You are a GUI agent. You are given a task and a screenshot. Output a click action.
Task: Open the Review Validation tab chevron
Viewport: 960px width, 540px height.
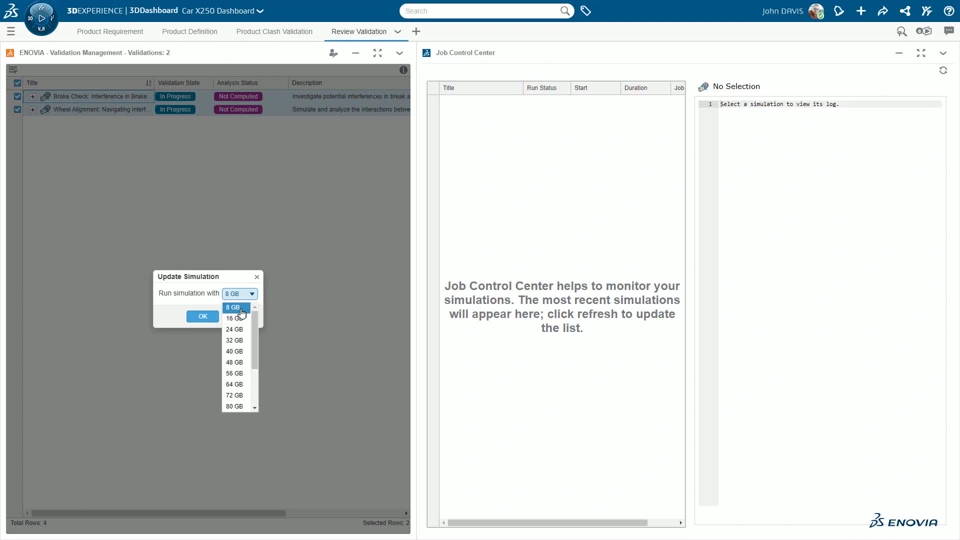(x=397, y=31)
